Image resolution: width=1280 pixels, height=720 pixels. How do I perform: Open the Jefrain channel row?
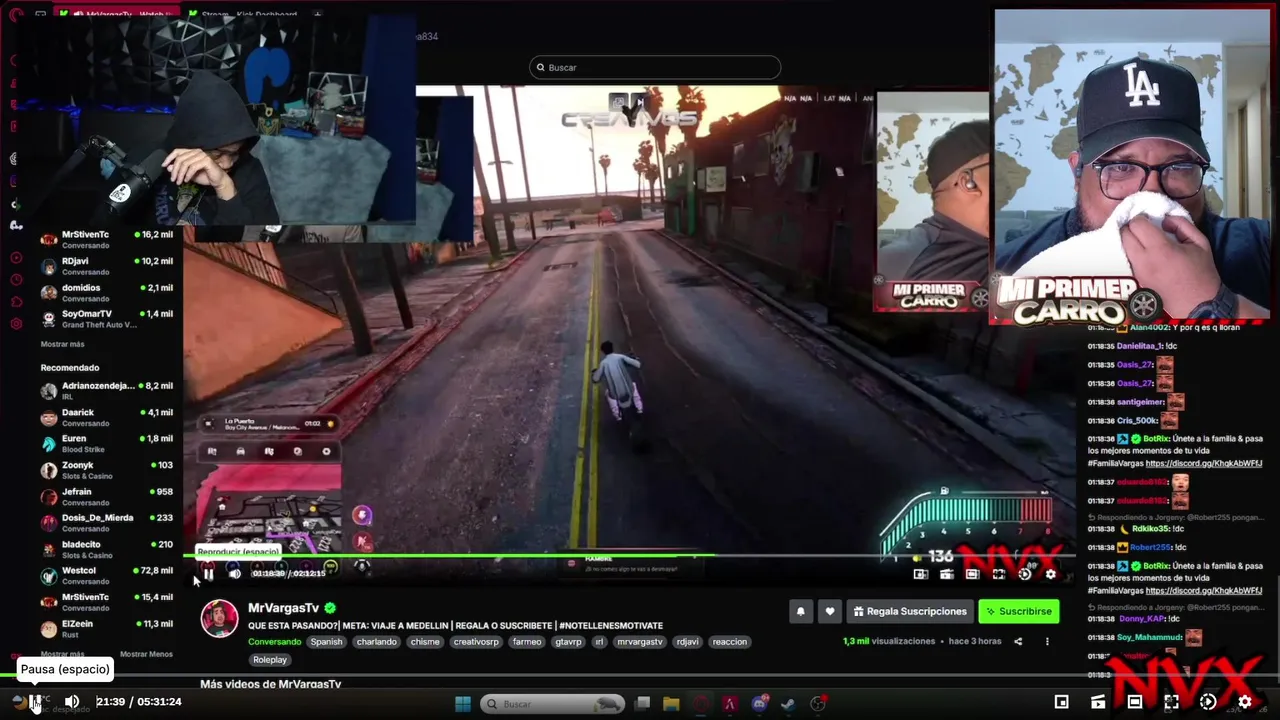(106, 496)
